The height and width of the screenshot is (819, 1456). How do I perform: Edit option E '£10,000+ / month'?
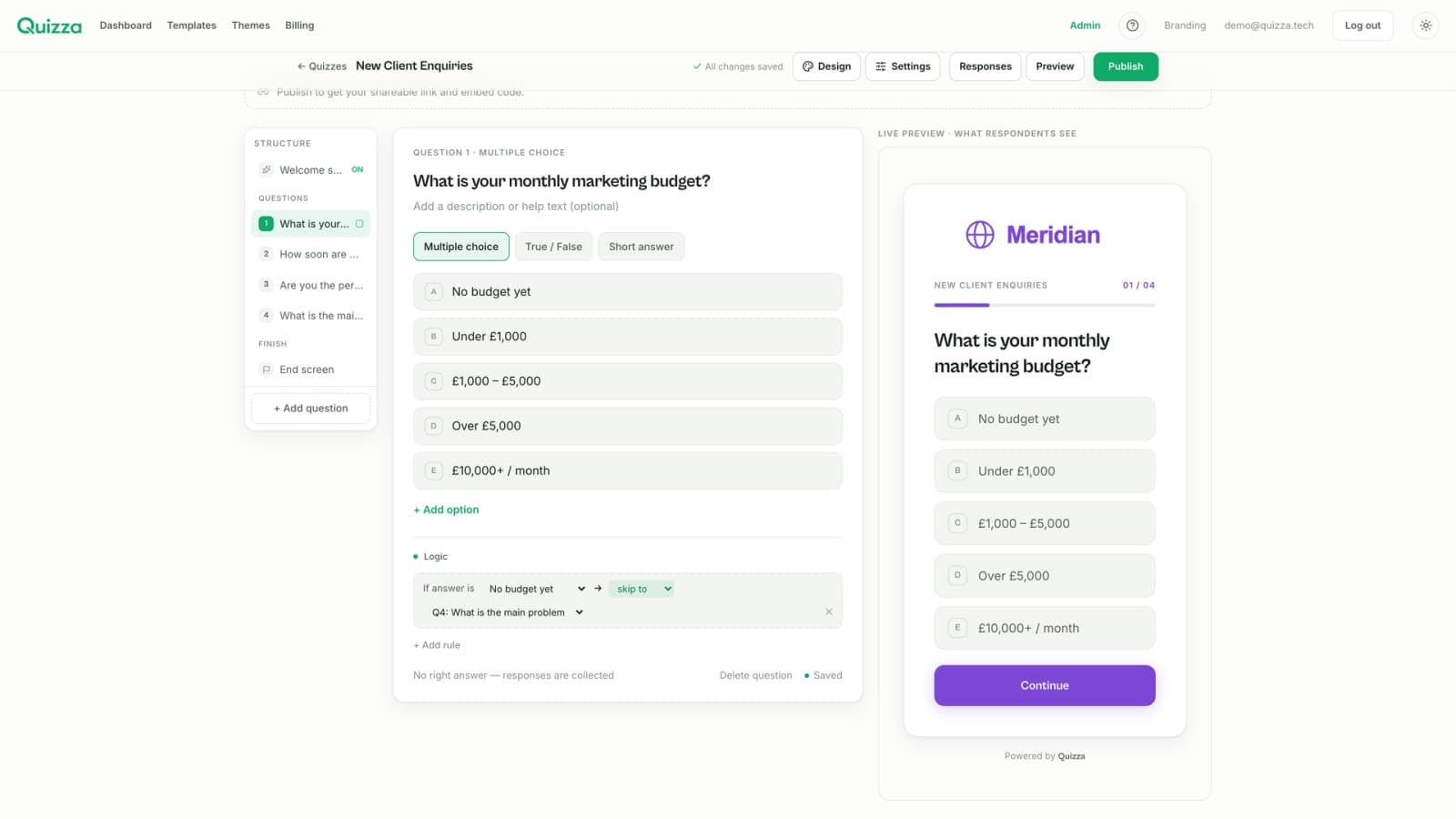click(628, 470)
